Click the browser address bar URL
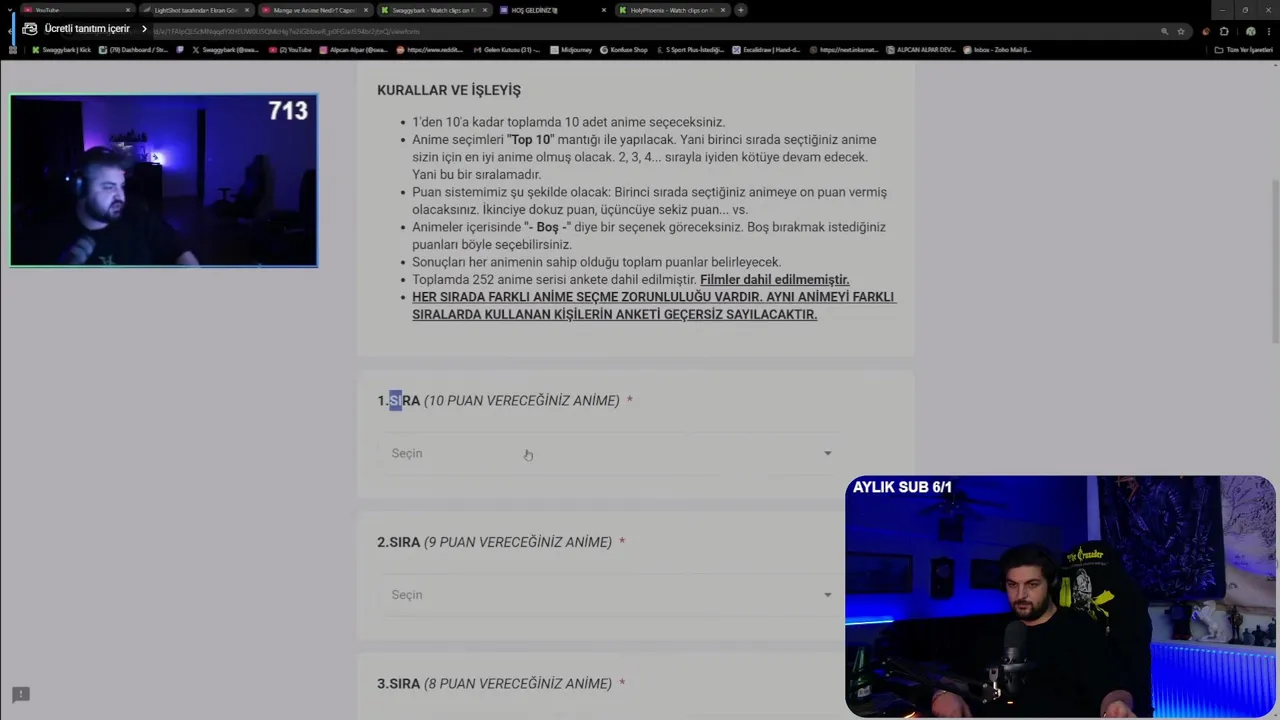Image resolution: width=1280 pixels, height=720 pixels. click(x=286, y=31)
